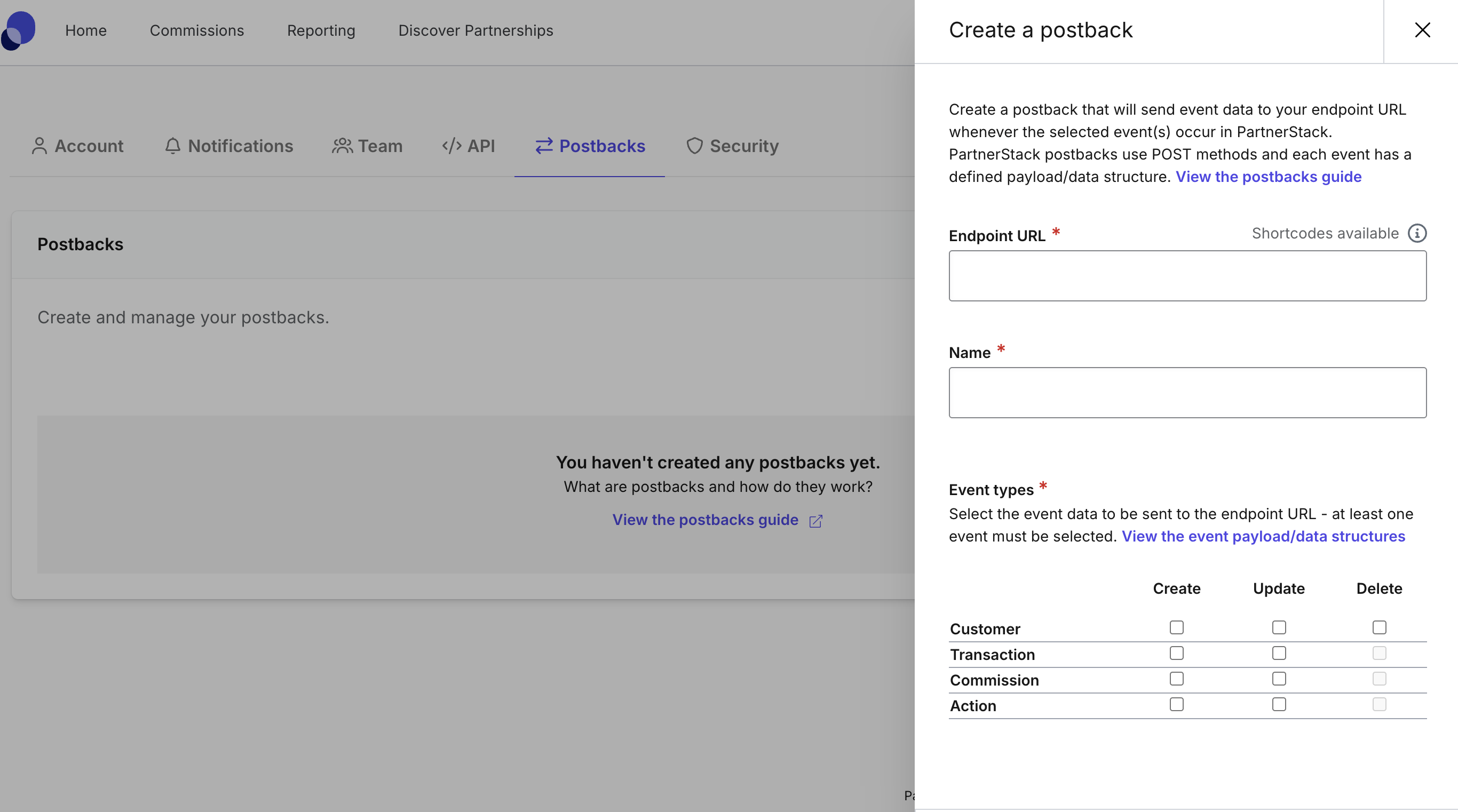Open View the event payload/data structures link

click(x=1263, y=536)
